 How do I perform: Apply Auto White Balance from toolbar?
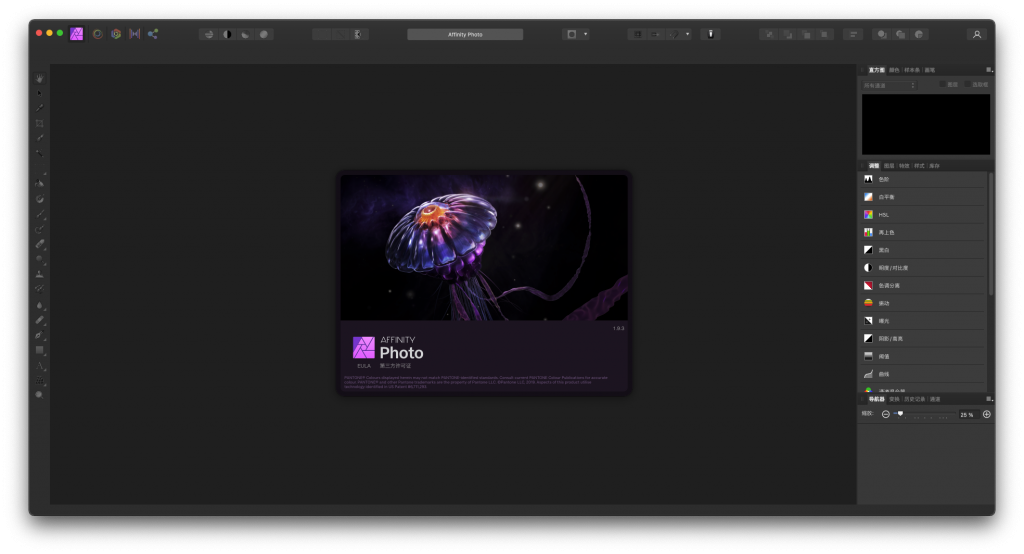coord(264,35)
